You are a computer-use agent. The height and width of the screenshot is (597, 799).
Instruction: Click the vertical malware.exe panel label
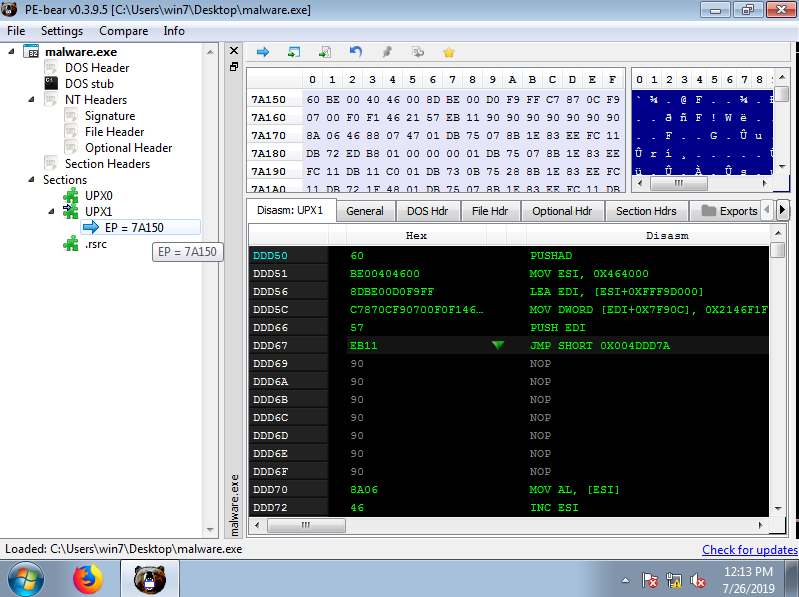(234, 505)
